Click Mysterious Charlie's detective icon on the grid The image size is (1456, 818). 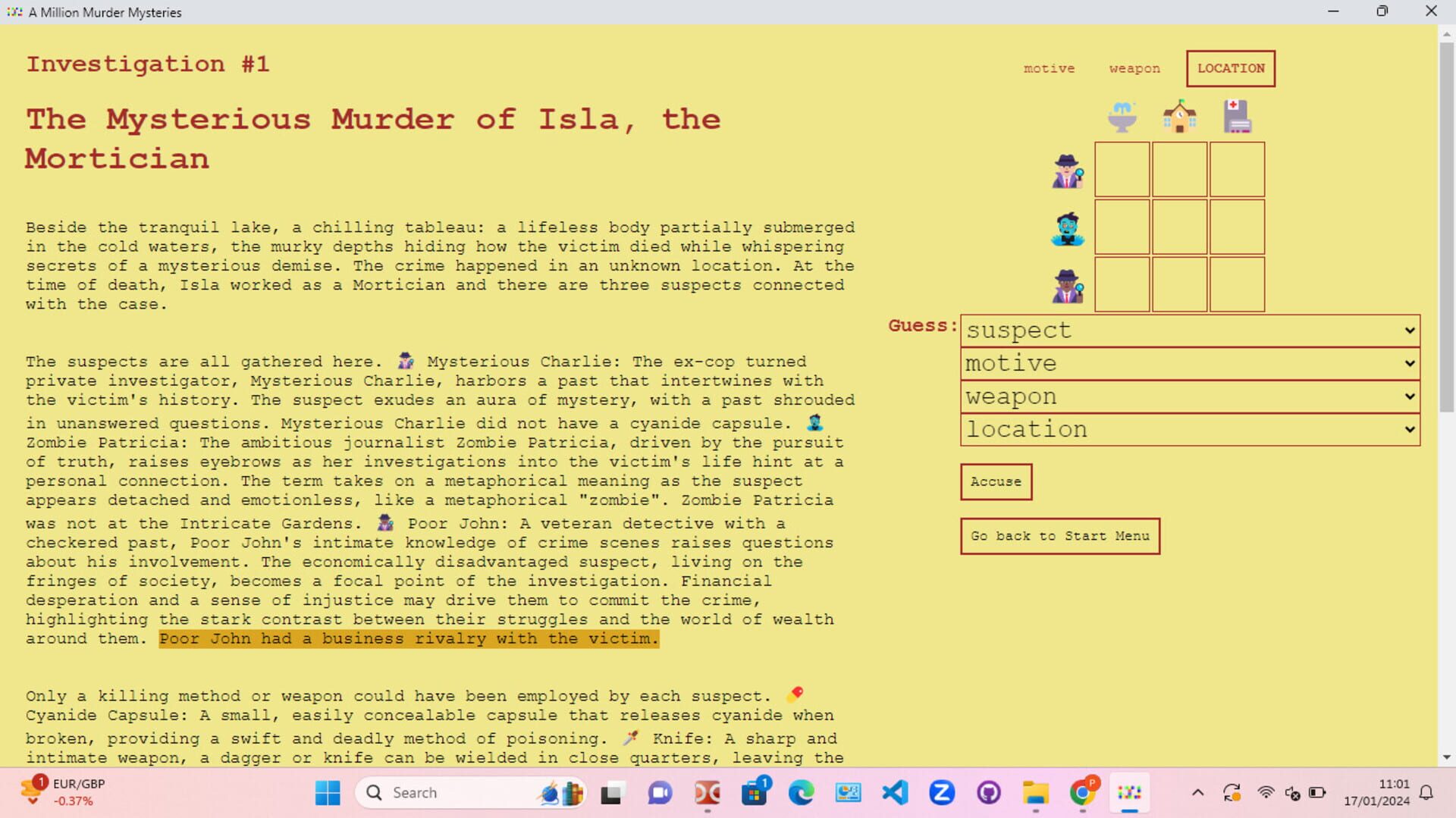pyautogui.click(x=1068, y=170)
